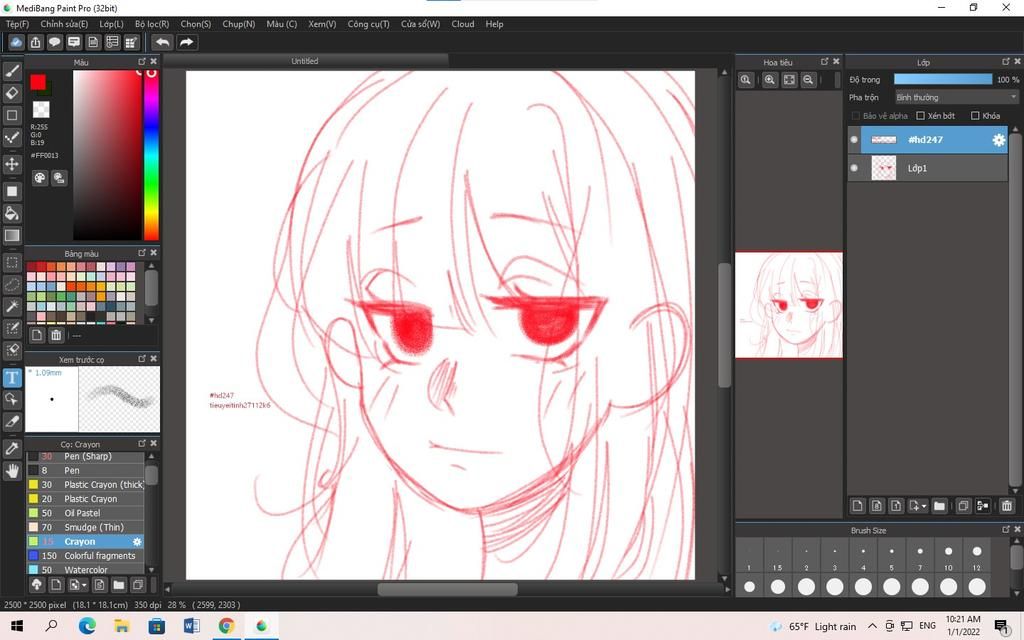Open the Bộ lọc(R) menu
The image size is (1024, 640).
tap(152, 24)
